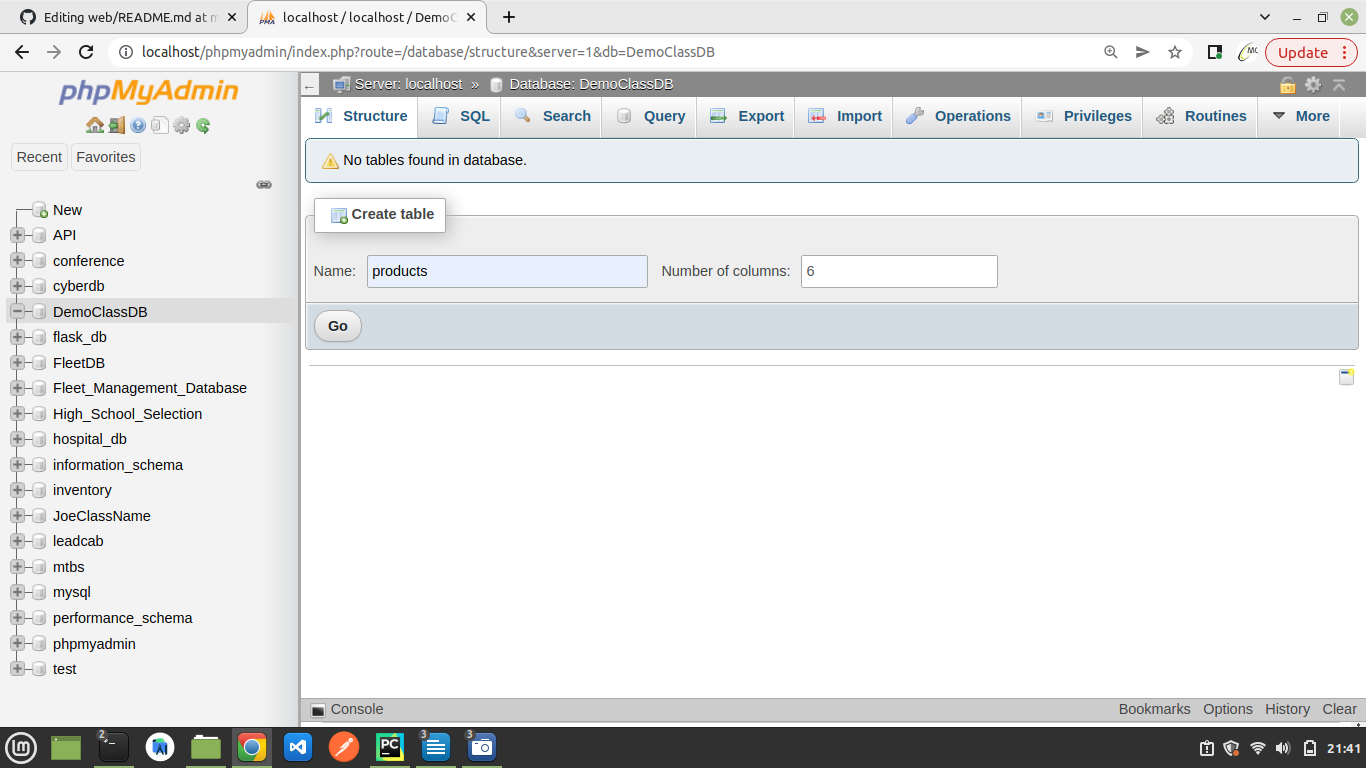Open the Operations tab
The height and width of the screenshot is (768, 1366).
click(x=958, y=116)
